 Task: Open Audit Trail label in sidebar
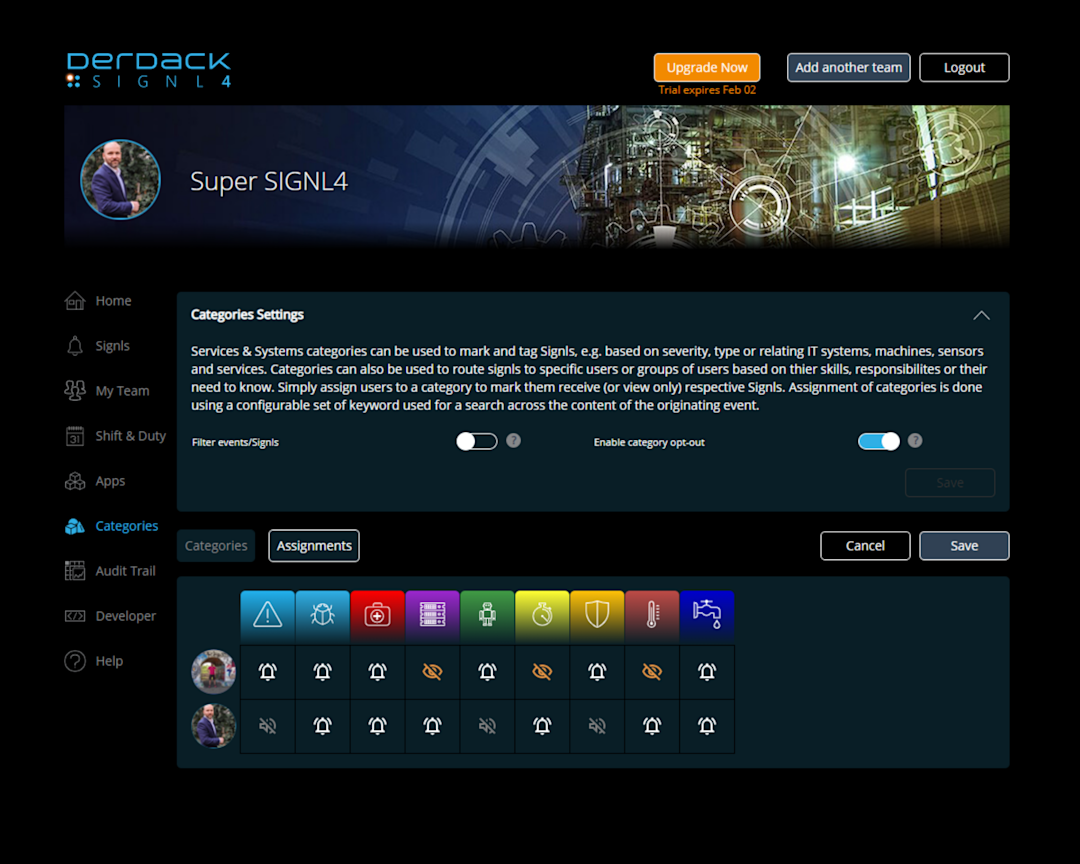[x=125, y=570]
